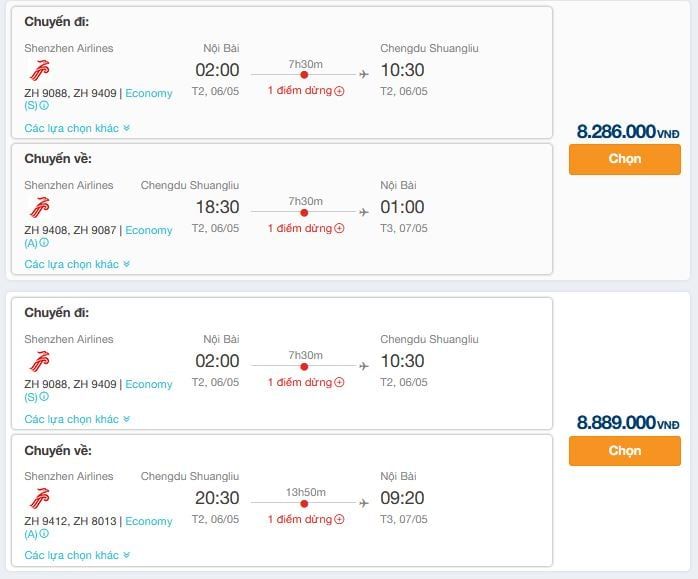The image size is (698, 579).
Task: Expand other options for outbound flight in 8.286.000 offer
Action: (x=77, y=128)
